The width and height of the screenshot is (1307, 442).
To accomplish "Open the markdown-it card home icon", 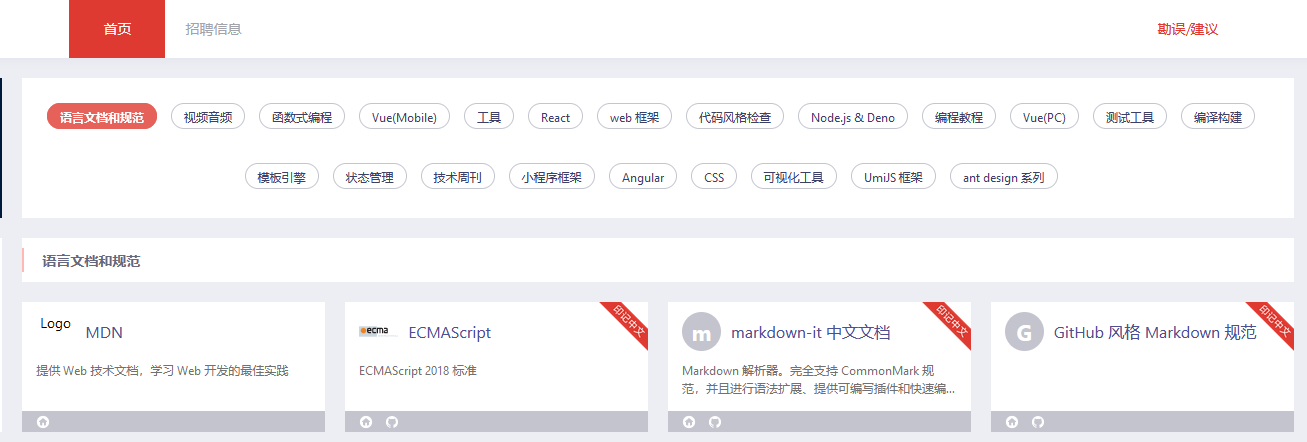I will [689, 422].
